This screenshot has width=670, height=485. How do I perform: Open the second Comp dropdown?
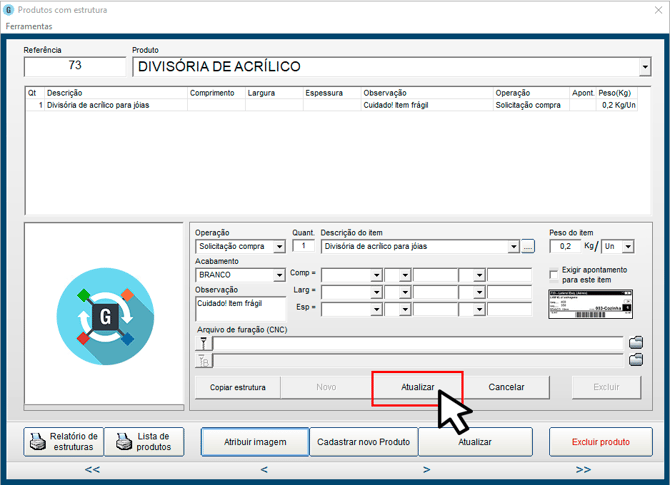[405, 275]
